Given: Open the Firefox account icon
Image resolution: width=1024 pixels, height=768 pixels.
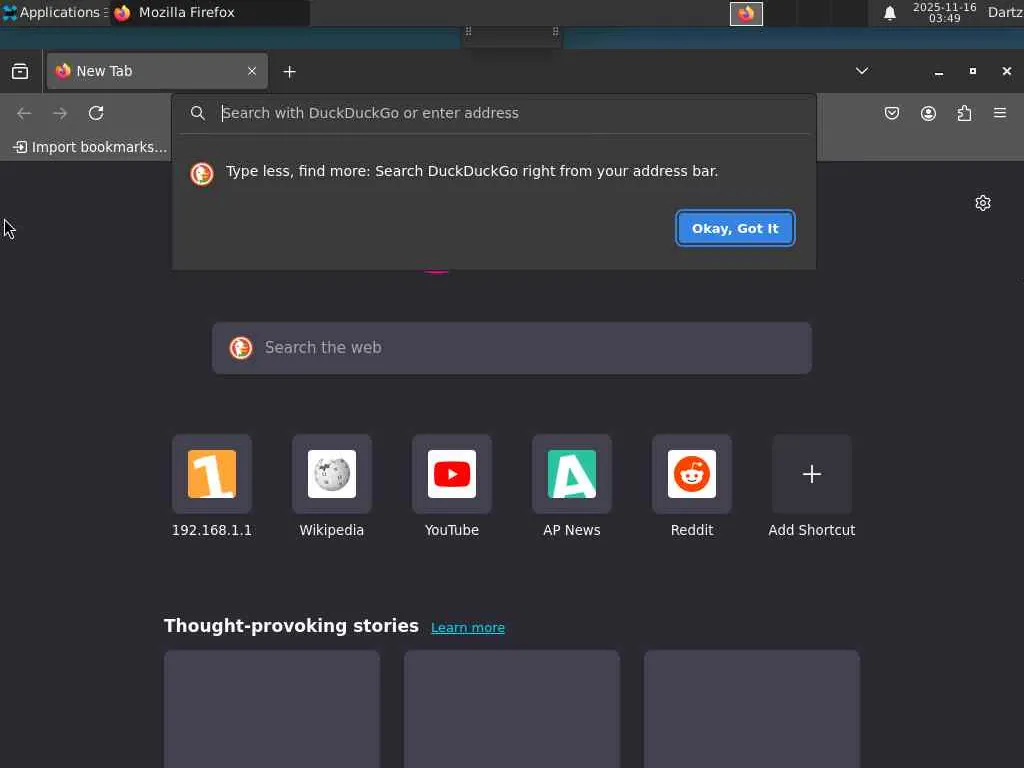Looking at the screenshot, I should (928, 114).
